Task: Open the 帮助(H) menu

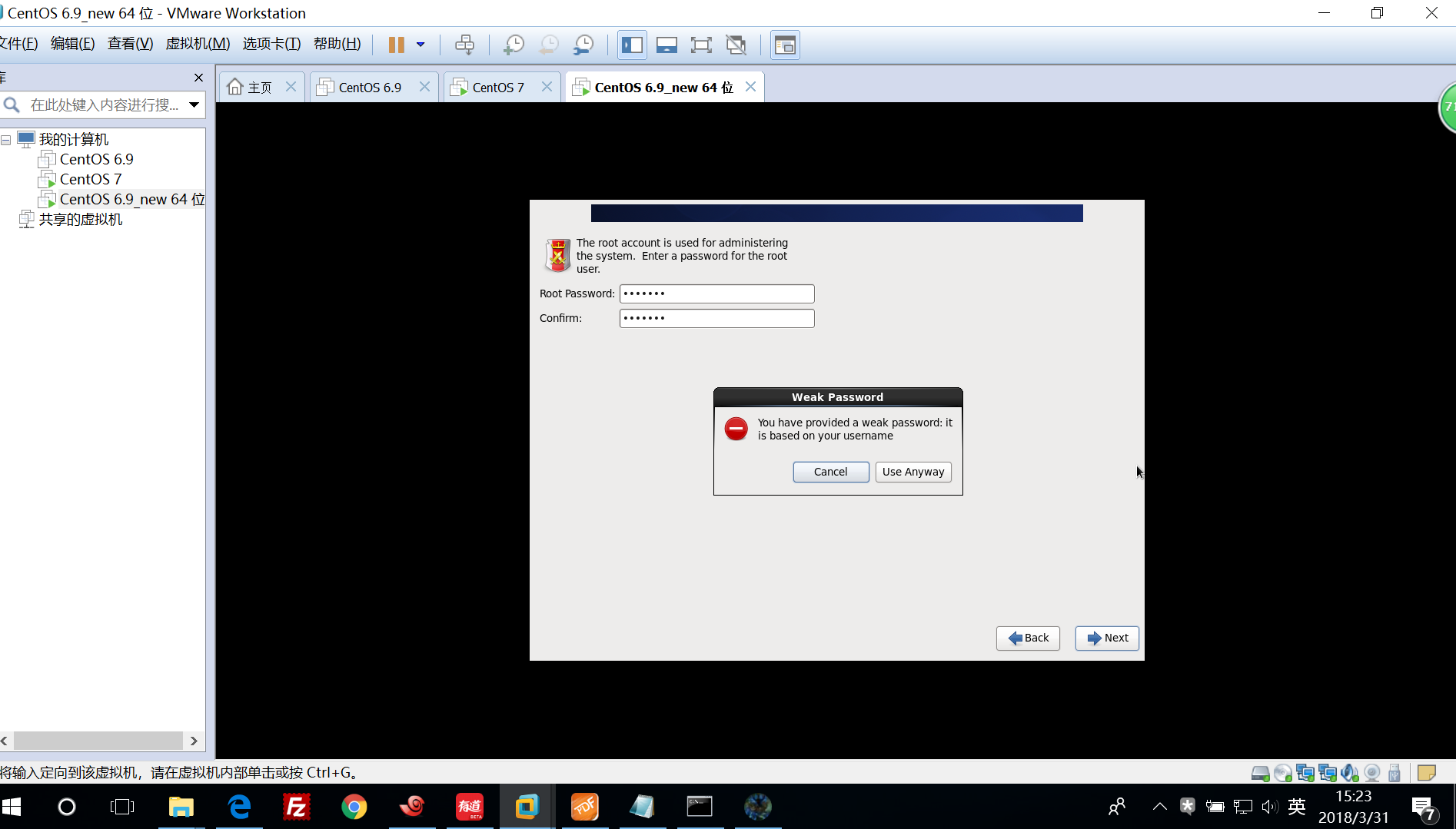Action: 337,44
